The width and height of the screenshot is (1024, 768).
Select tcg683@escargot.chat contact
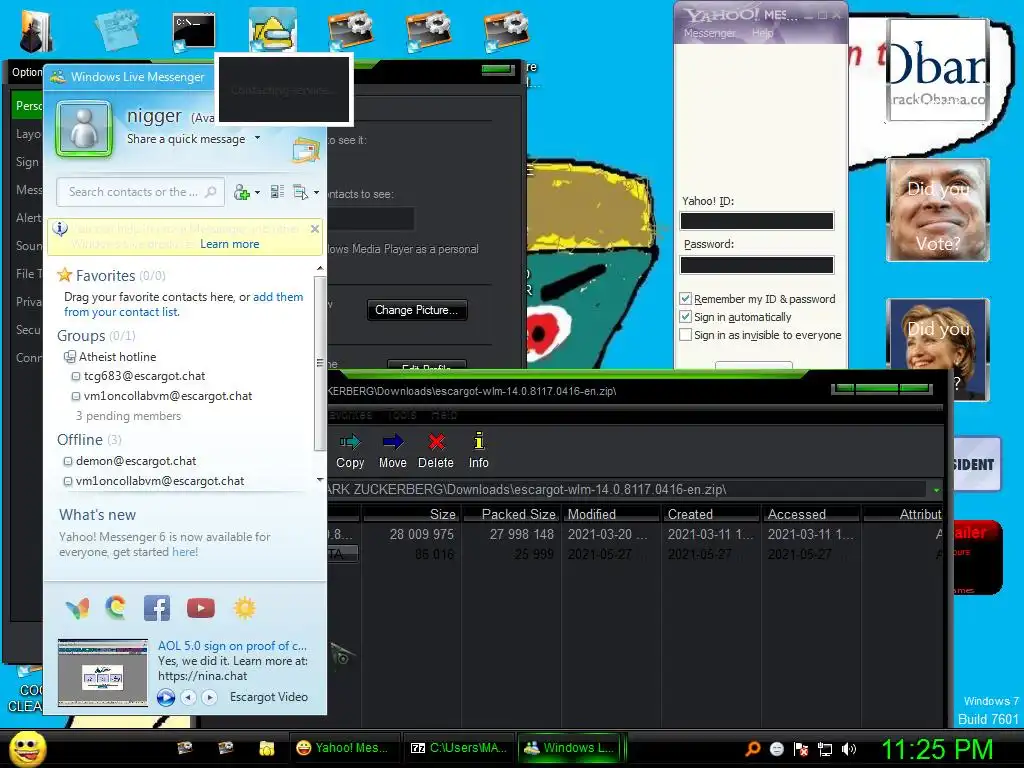click(x=144, y=376)
